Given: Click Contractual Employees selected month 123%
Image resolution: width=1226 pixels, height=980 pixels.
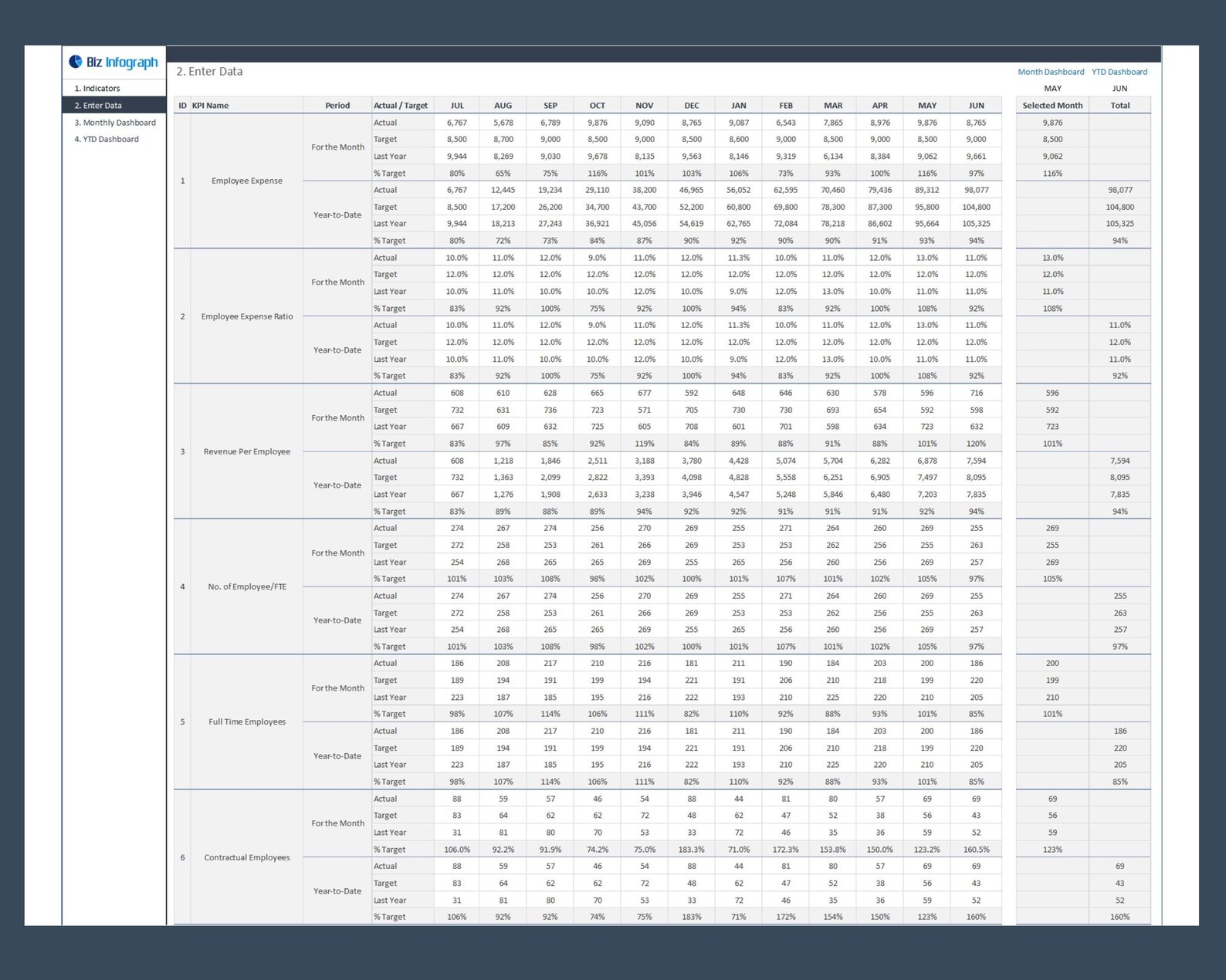Looking at the screenshot, I should pos(1052,849).
